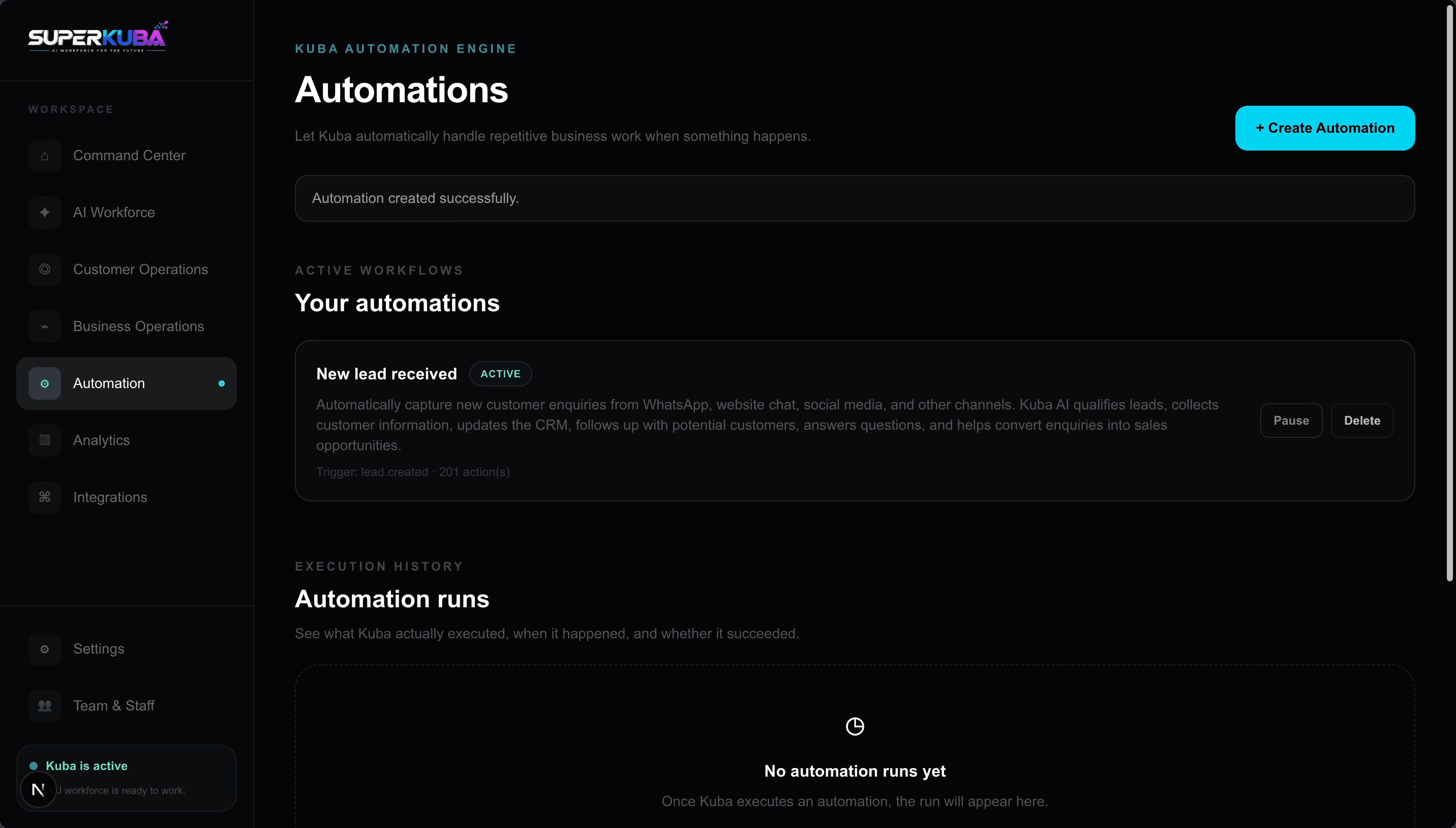Open the AI Workforce section
The height and width of the screenshot is (828, 1456).
[x=127, y=213]
